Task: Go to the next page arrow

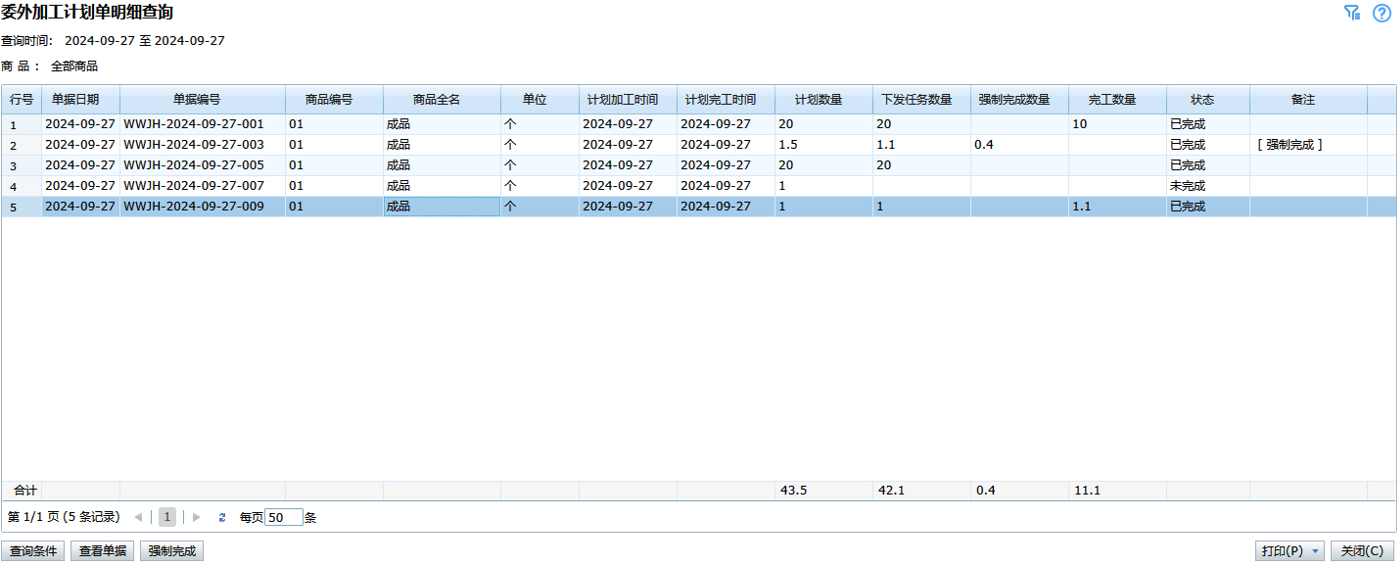Action: (196, 517)
